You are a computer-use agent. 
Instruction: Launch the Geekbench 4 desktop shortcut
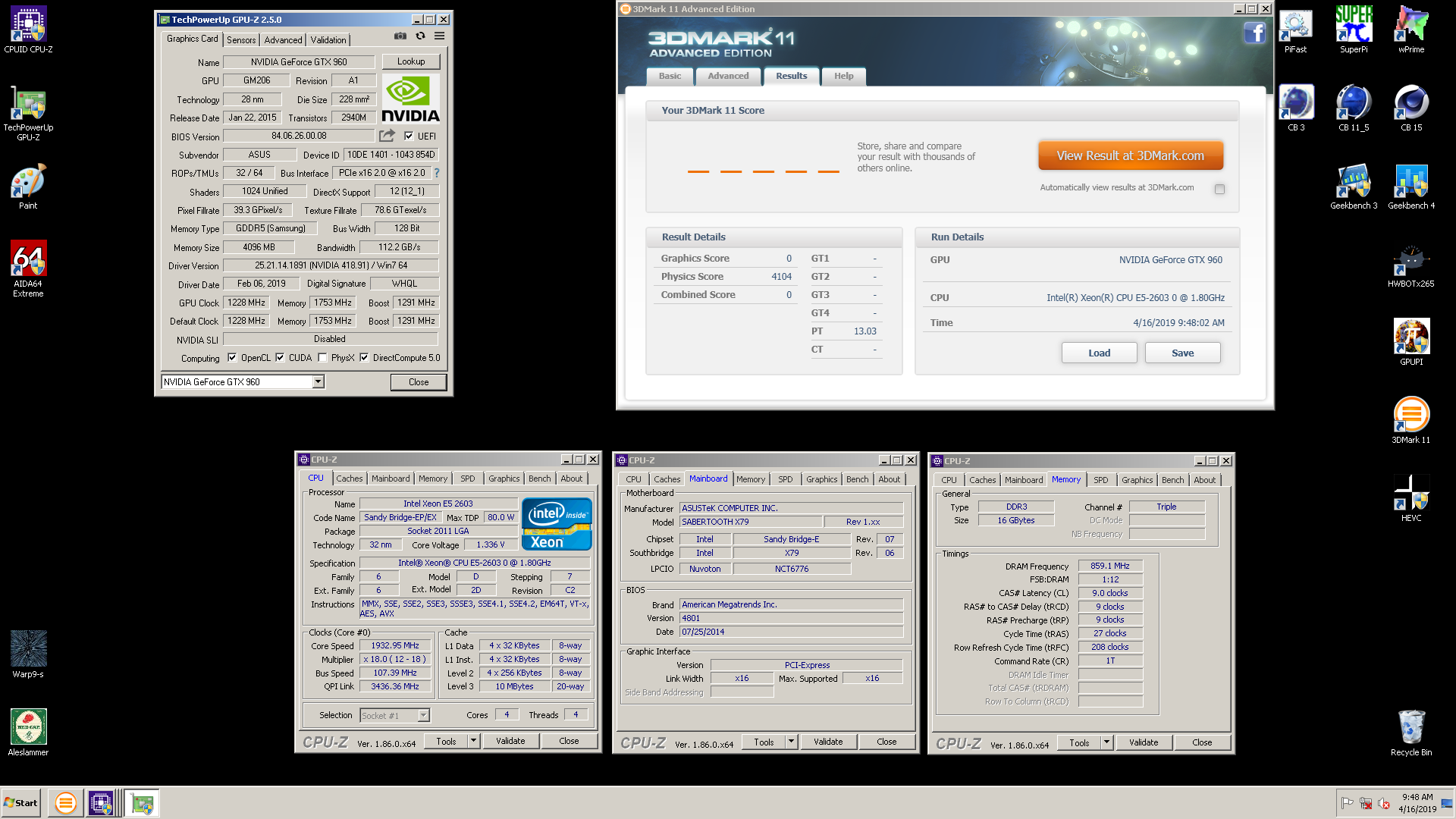[x=1410, y=187]
